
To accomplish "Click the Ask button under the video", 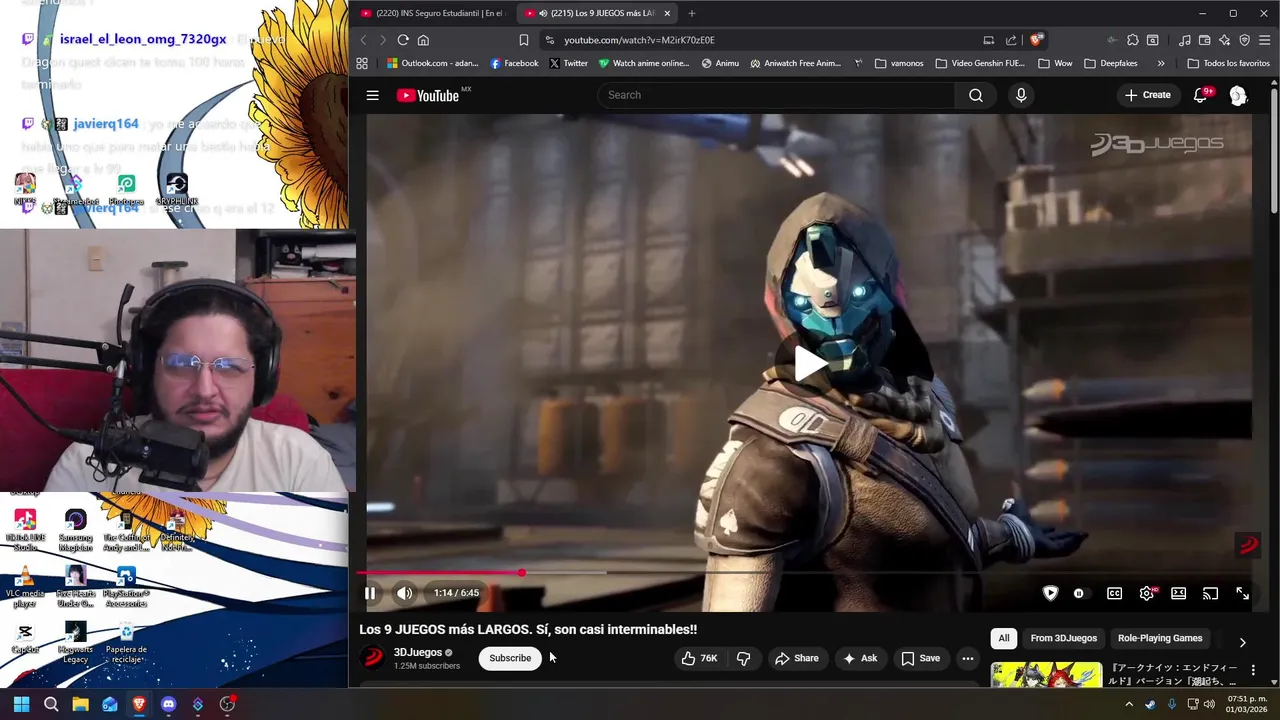I will coord(859,658).
